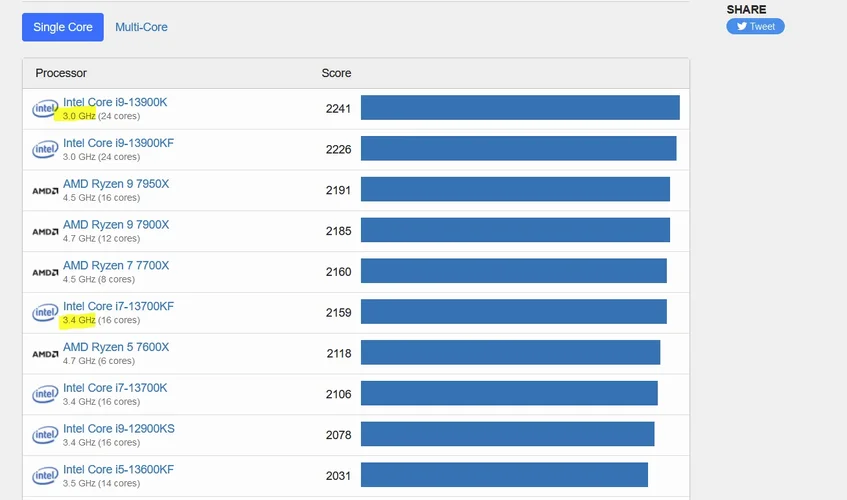The height and width of the screenshot is (500, 847).
Task: Click the Intel logo beside Core i7-13700KF
Action: pyautogui.click(x=45, y=313)
